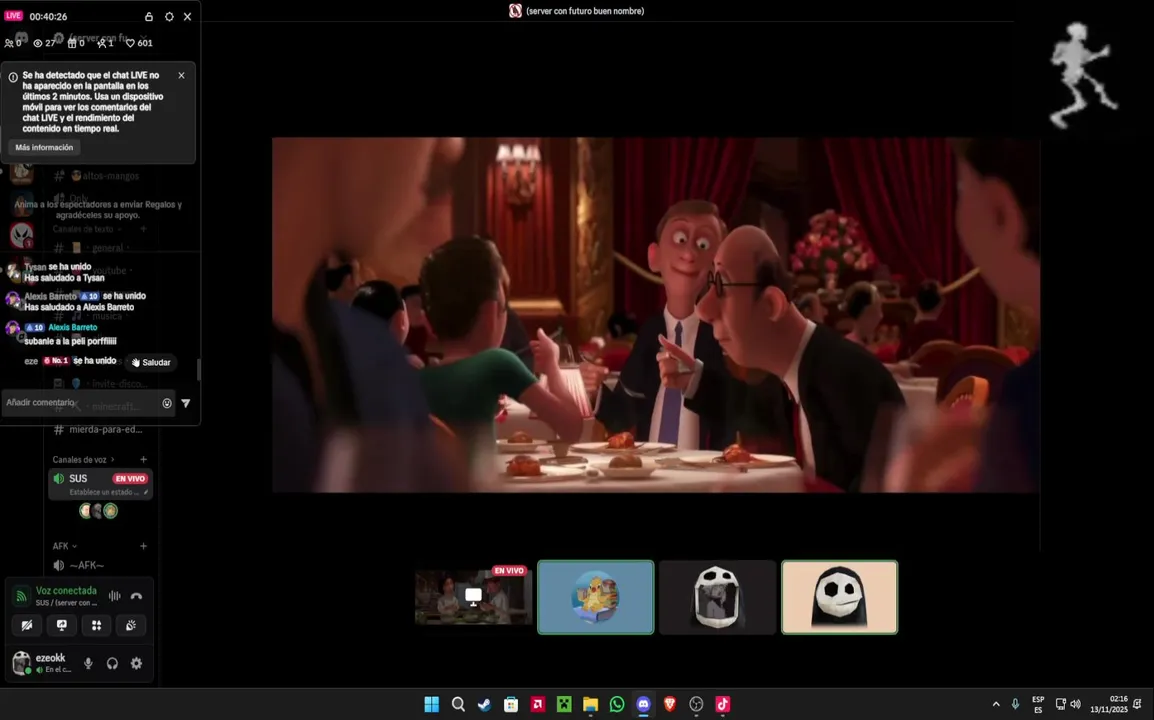Select the EN VIVO stream thumbnail
The height and width of the screenshot is (720, 1154).
pos(473,597)
